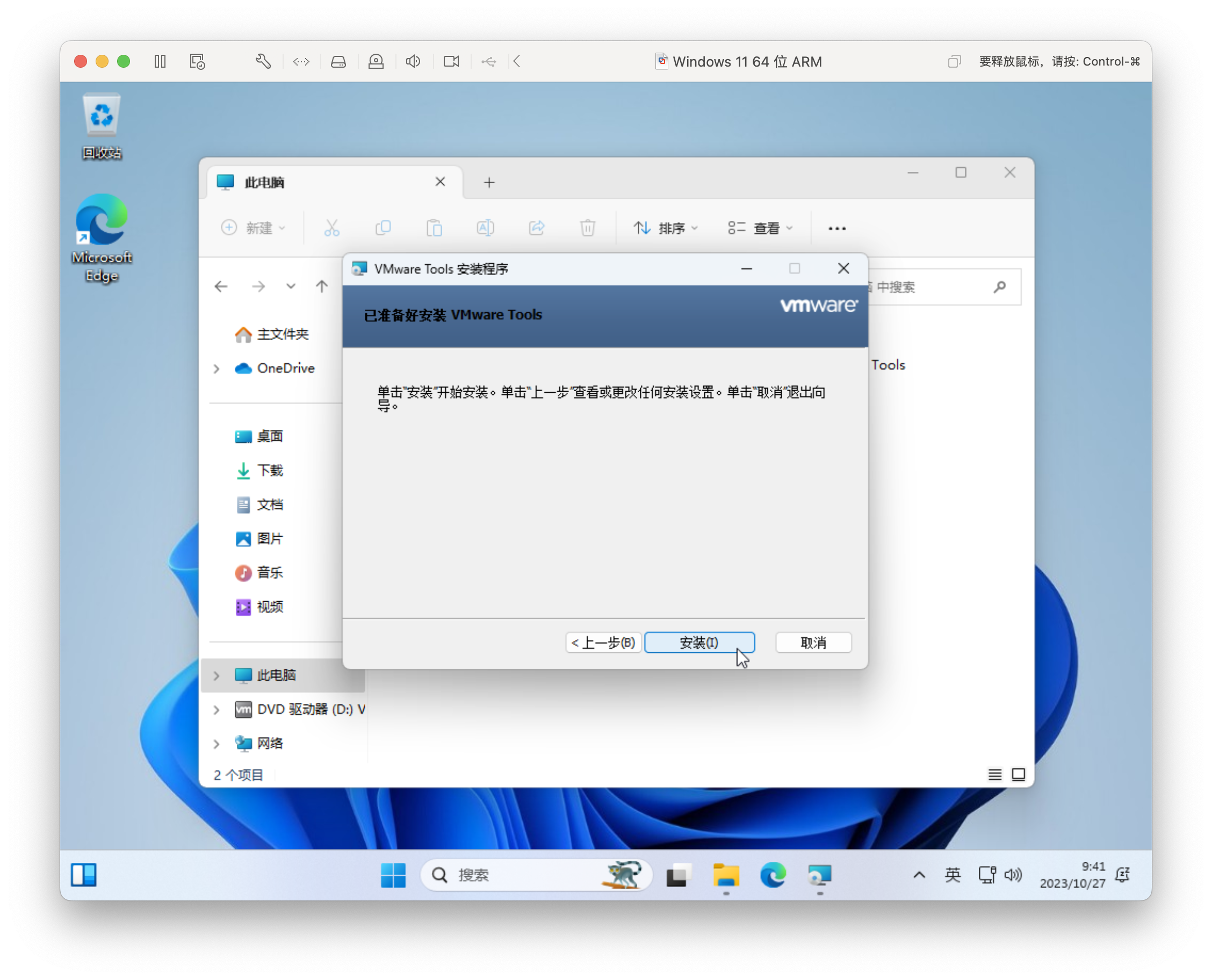Cancel (取消) the VMware Tools installer

(x=813, y=643)
